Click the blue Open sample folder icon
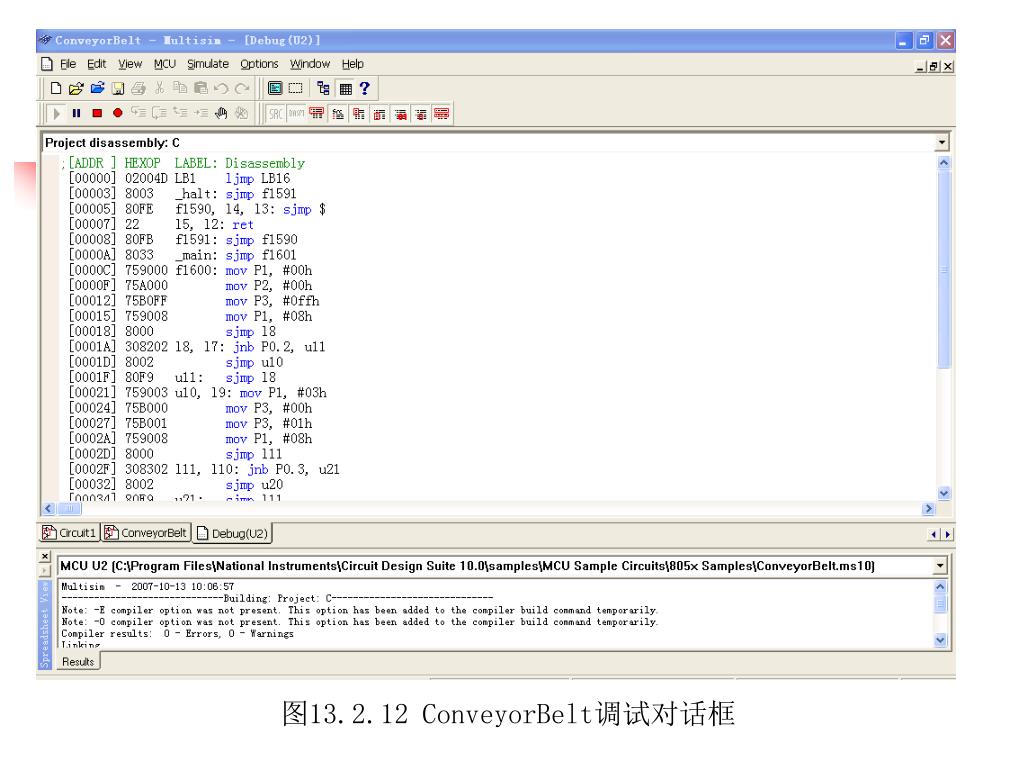1024x768 pixels. [x=97, y=88]
